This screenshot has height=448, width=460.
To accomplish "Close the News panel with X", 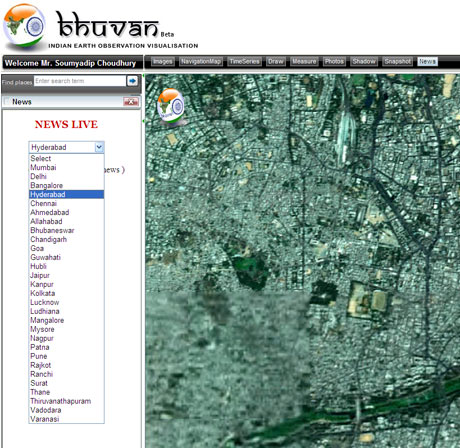I will tap(131, 102).
